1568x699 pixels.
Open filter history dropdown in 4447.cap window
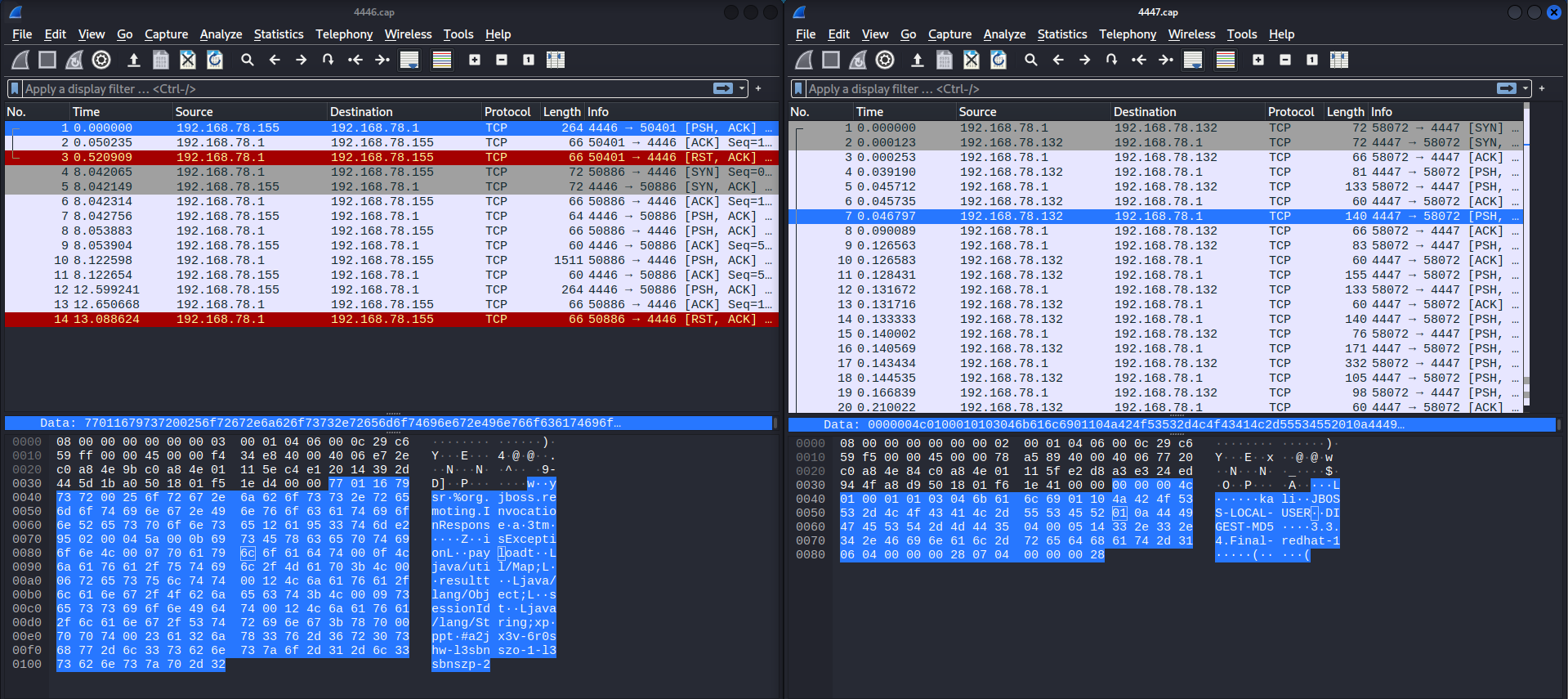click(1526, 88)
